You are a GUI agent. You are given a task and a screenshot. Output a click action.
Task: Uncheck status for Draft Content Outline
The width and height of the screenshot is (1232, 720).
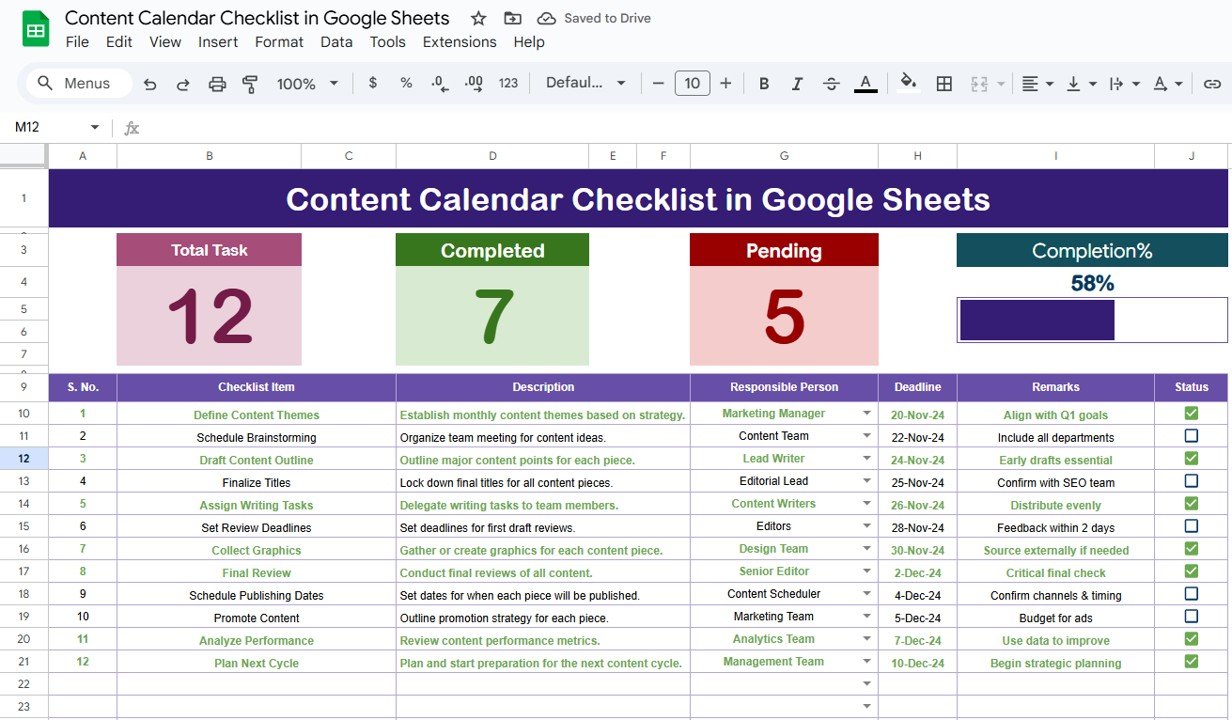[1191, 458]
